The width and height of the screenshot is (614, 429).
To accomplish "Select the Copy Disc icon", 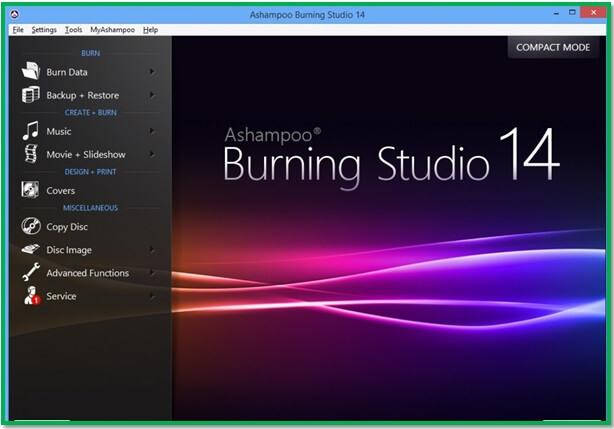I will pyautogui.click(x=31, y=226).
